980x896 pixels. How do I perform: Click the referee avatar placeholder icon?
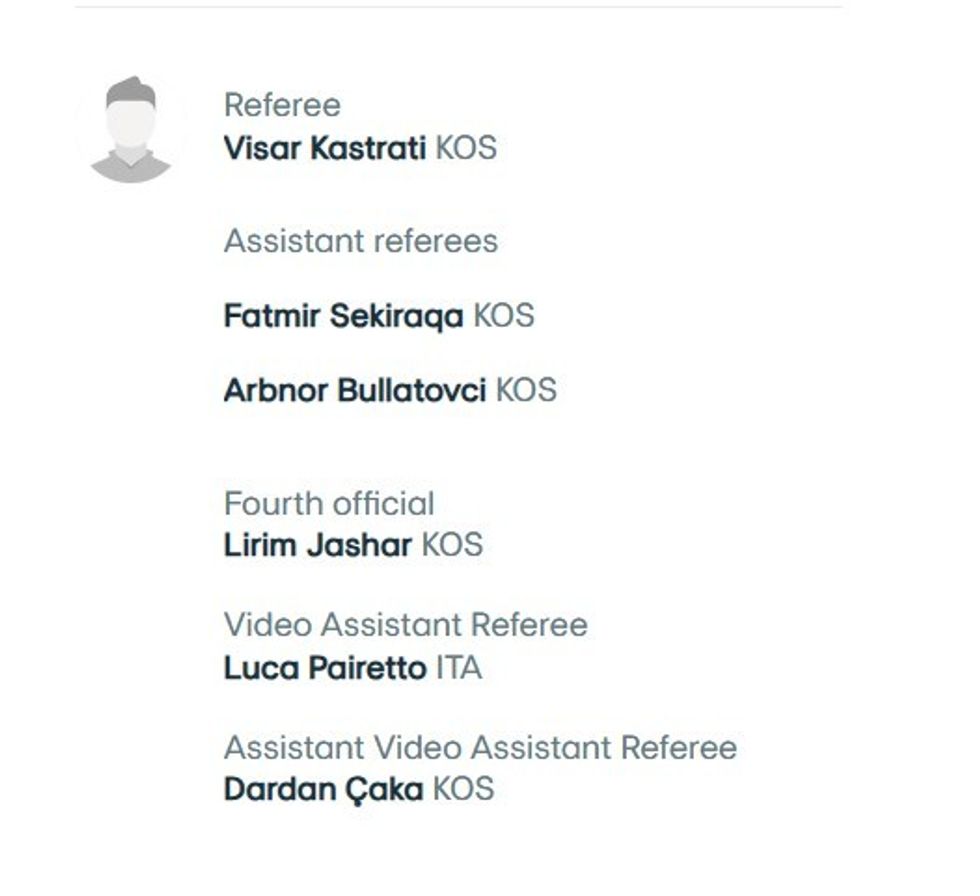pyautogui.click(x=131, y=130)
